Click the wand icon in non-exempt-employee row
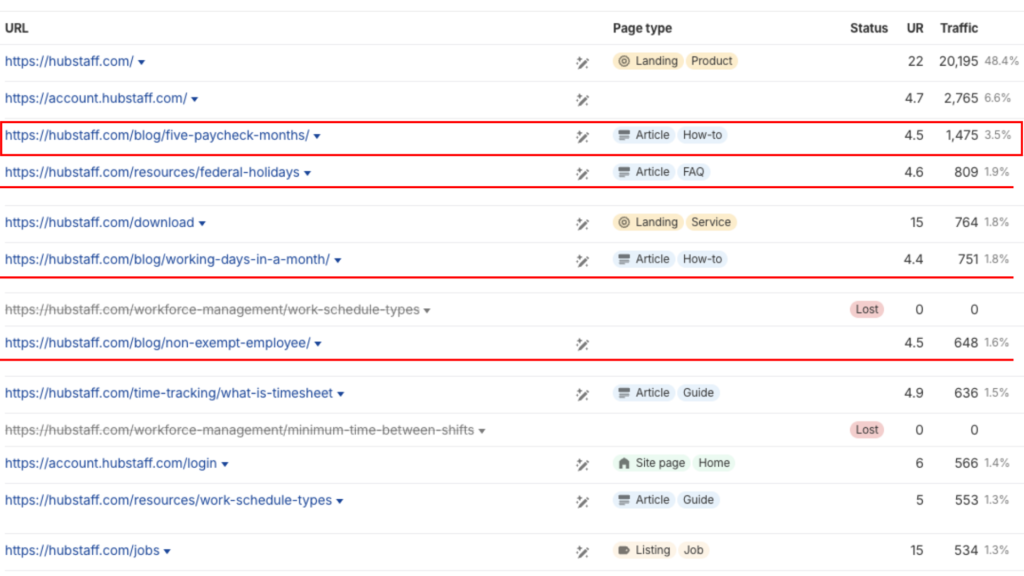1024x576 pixels. pyautogui.click(x=583, y=344)
